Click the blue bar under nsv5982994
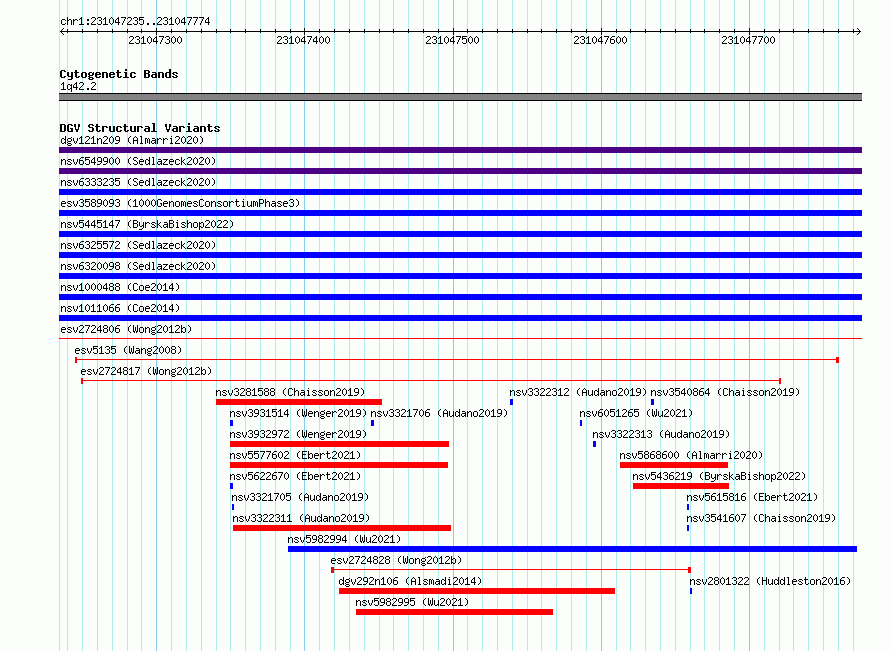Screen dimensions: 890x651 click(572, 549)
